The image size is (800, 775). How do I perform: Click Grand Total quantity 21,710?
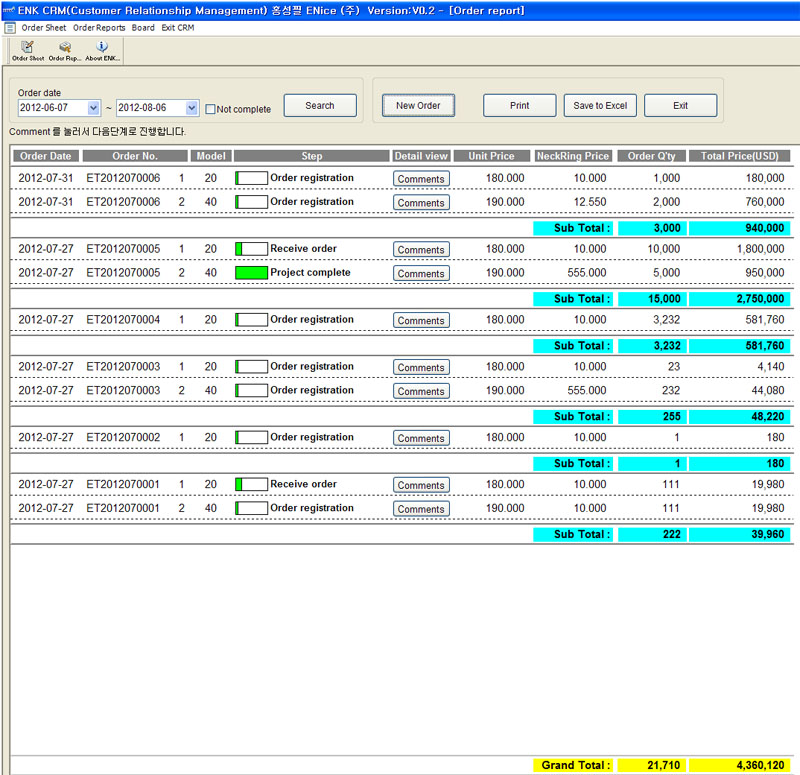point(652,765)
